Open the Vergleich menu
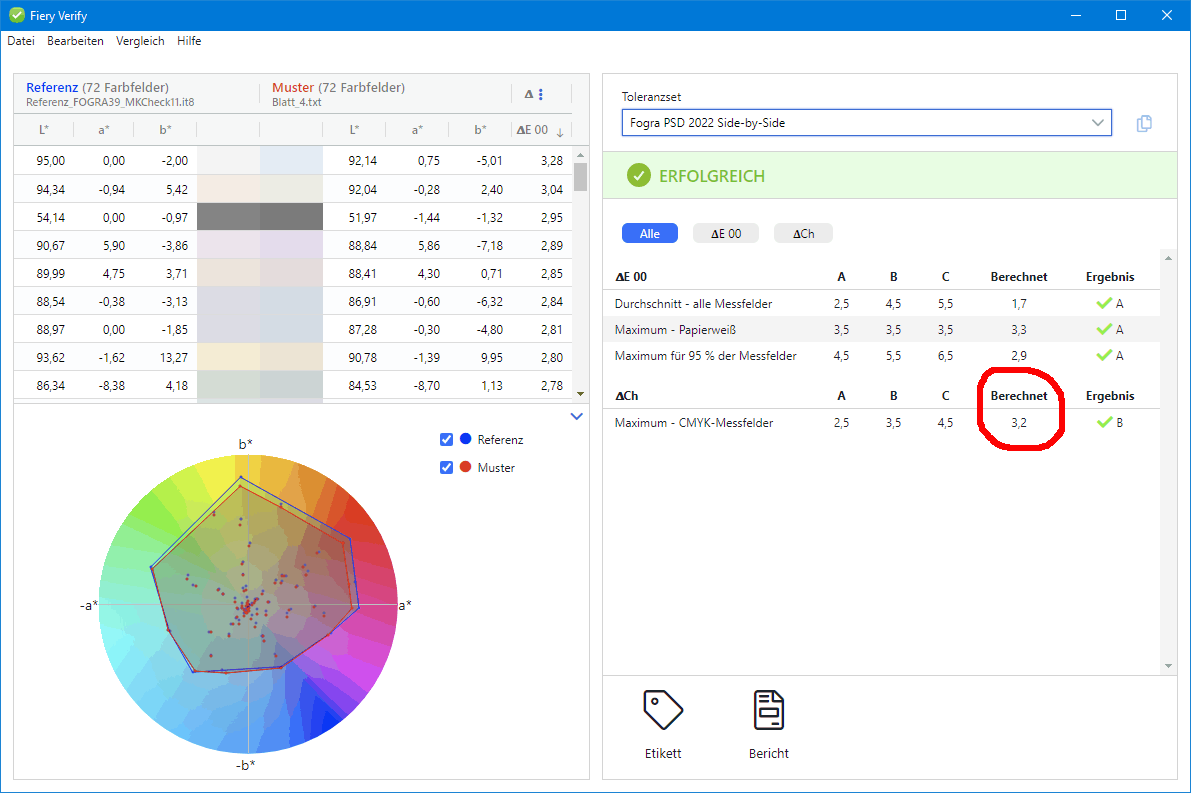 140,41
